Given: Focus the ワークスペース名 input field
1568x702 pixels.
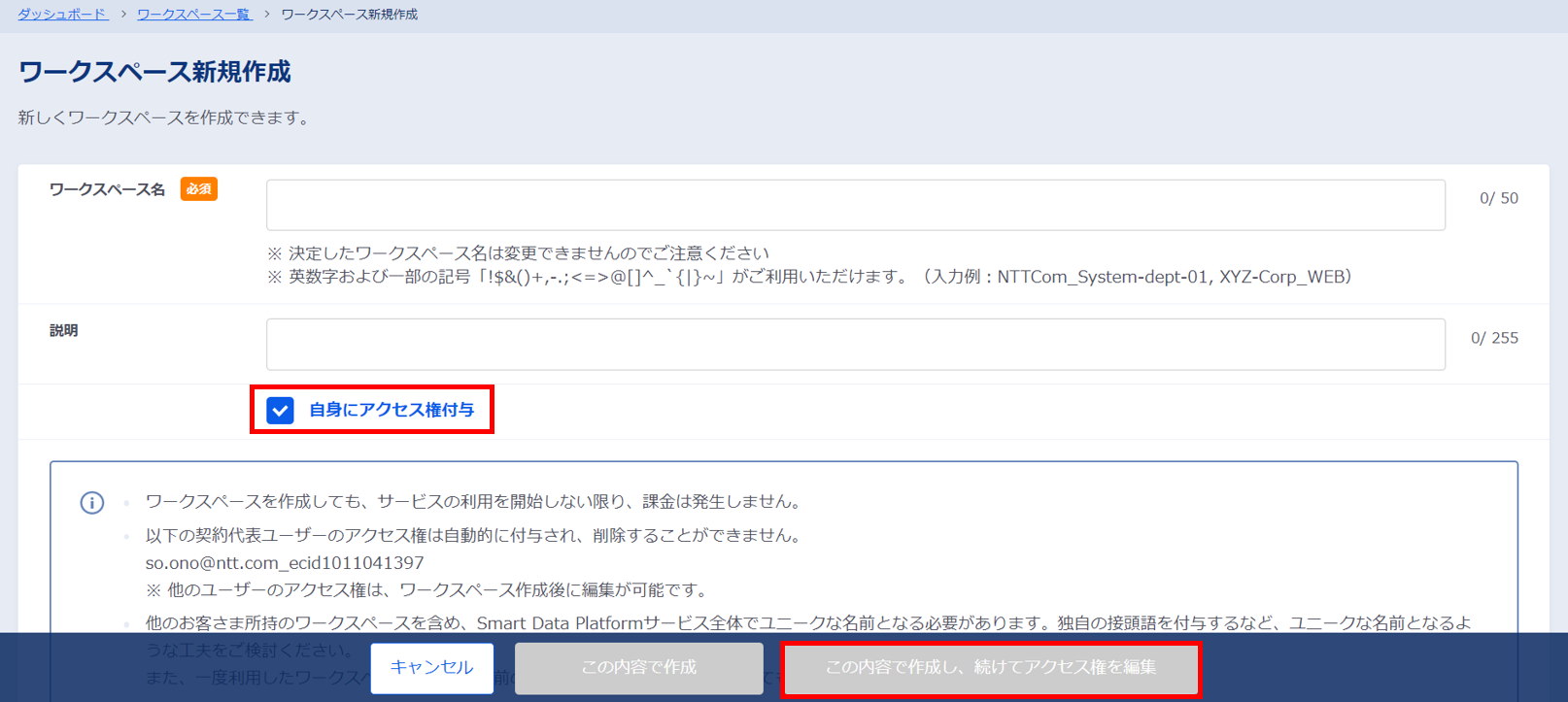Looking at the screenshot, I should [856, 205].
